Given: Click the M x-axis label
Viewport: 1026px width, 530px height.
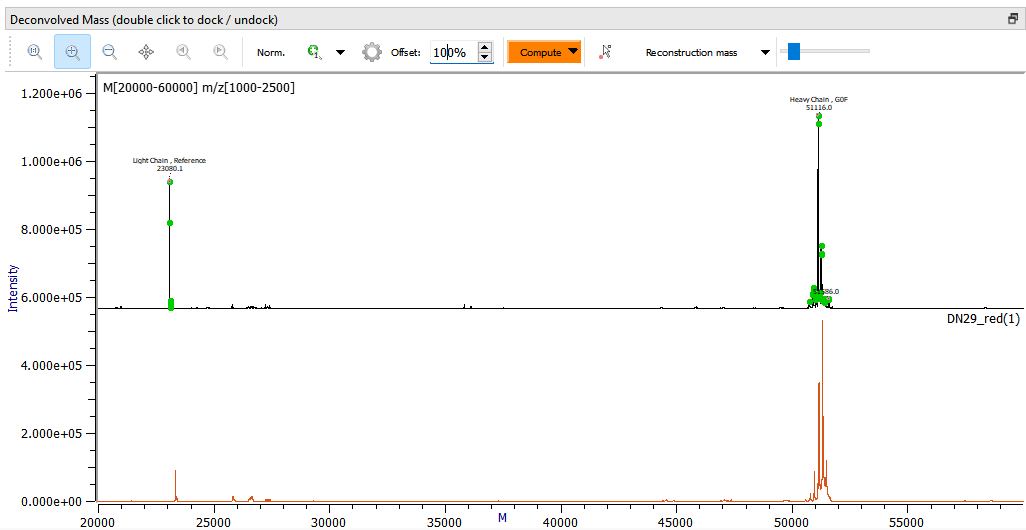Looking at the screenshot, I should (x=502, y=518).
